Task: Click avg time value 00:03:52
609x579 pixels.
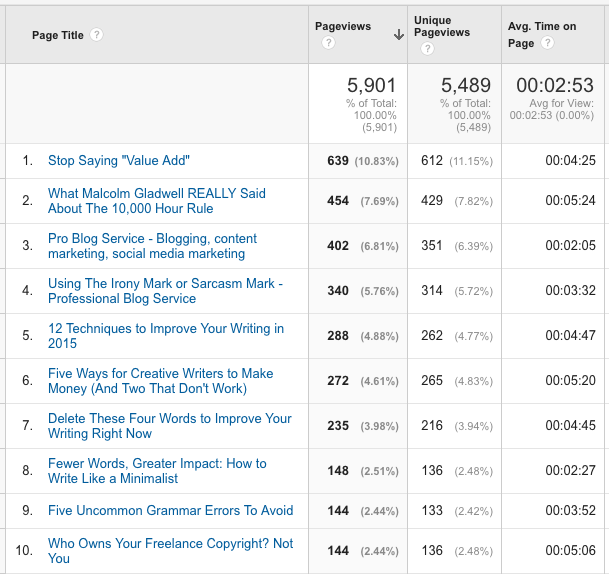Action: tap(570, 511)
